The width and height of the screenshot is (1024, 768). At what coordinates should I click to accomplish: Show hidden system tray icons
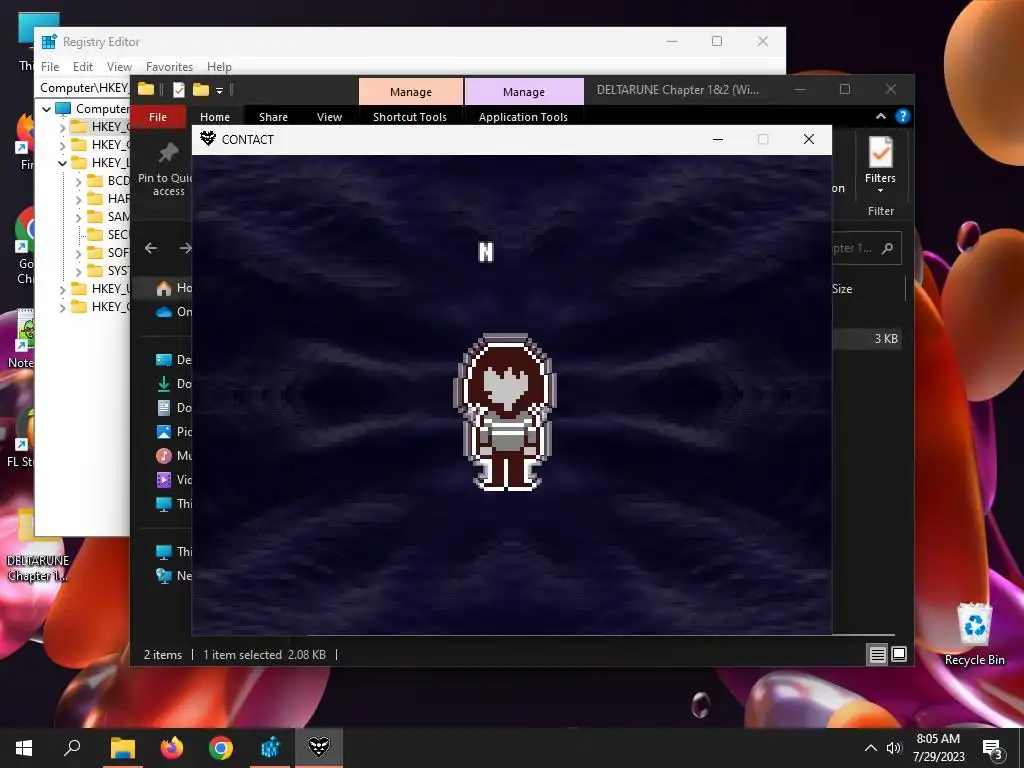click(x=871, y=748)
